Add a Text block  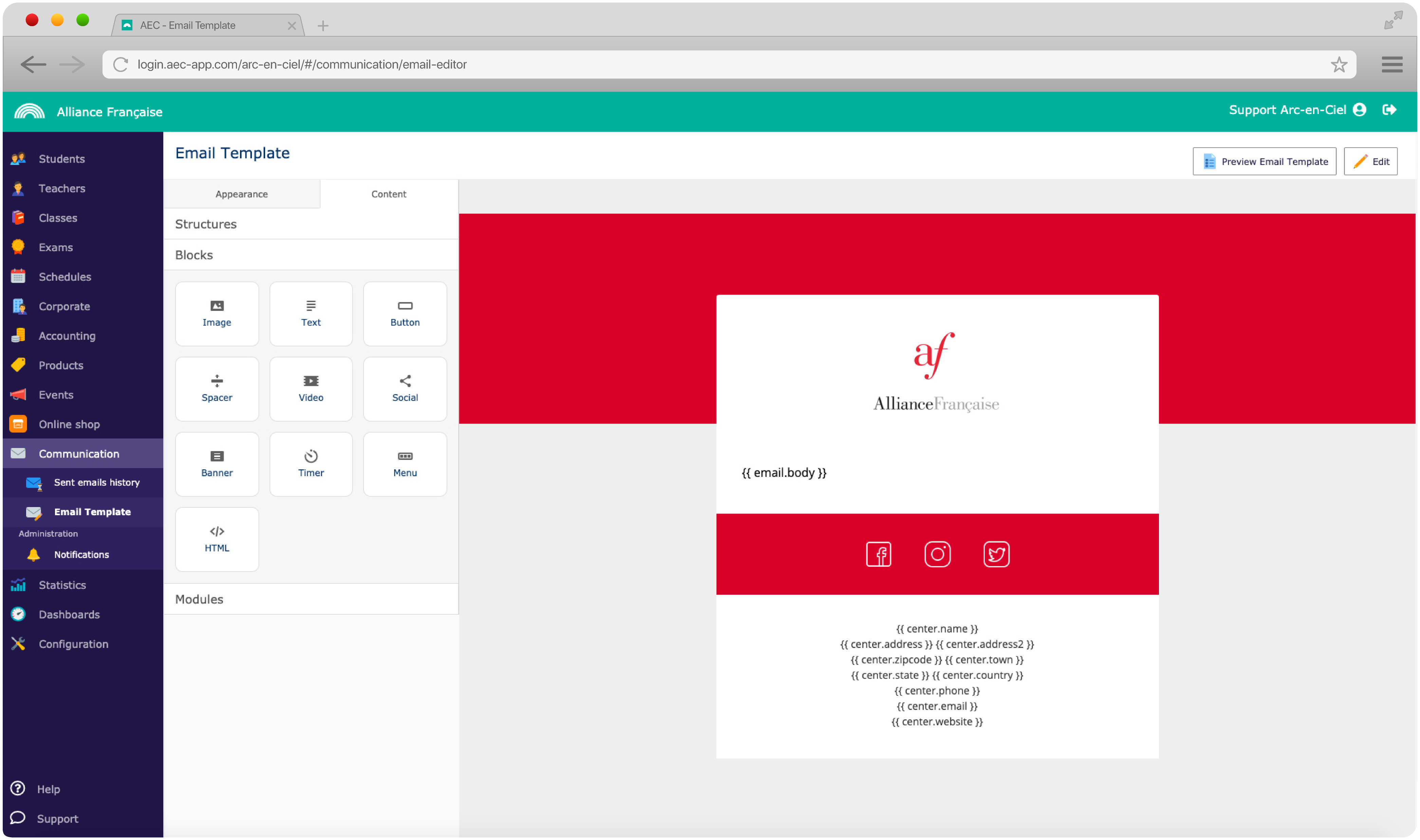[x=311, y=314]
